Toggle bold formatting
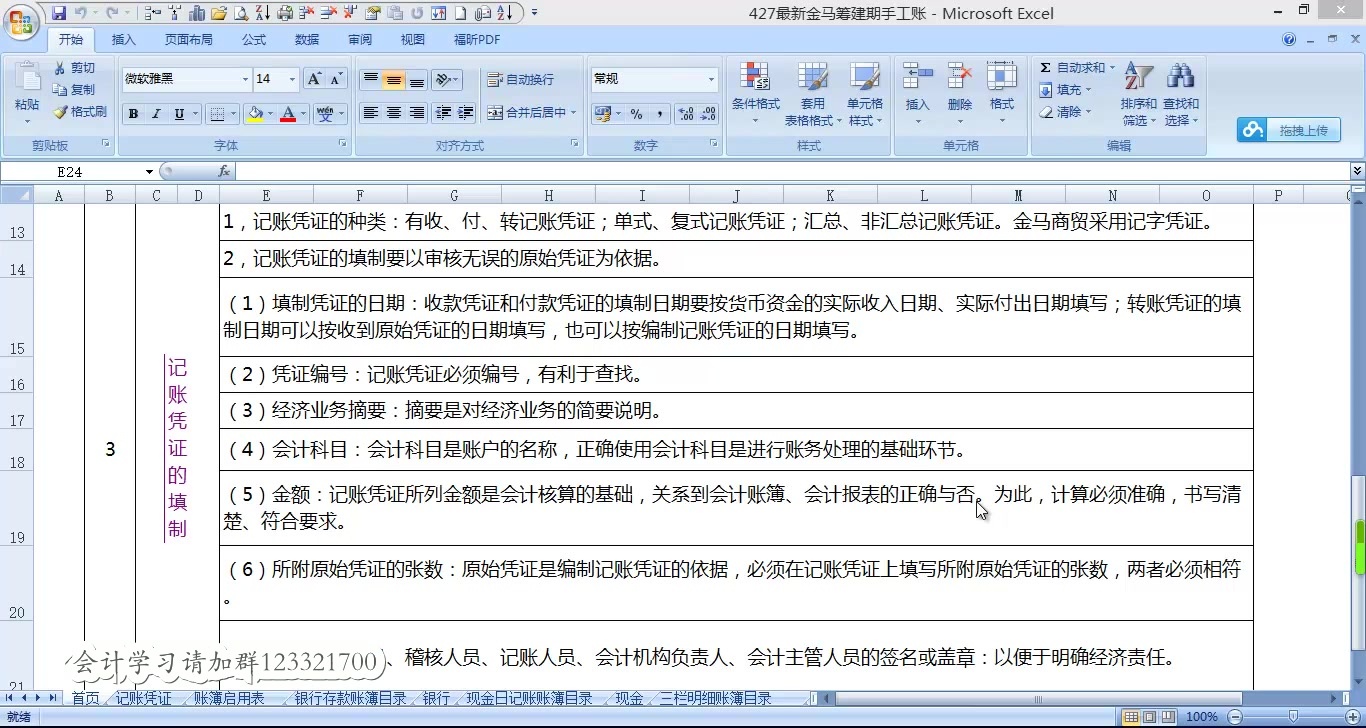 (x=133, y=114)
